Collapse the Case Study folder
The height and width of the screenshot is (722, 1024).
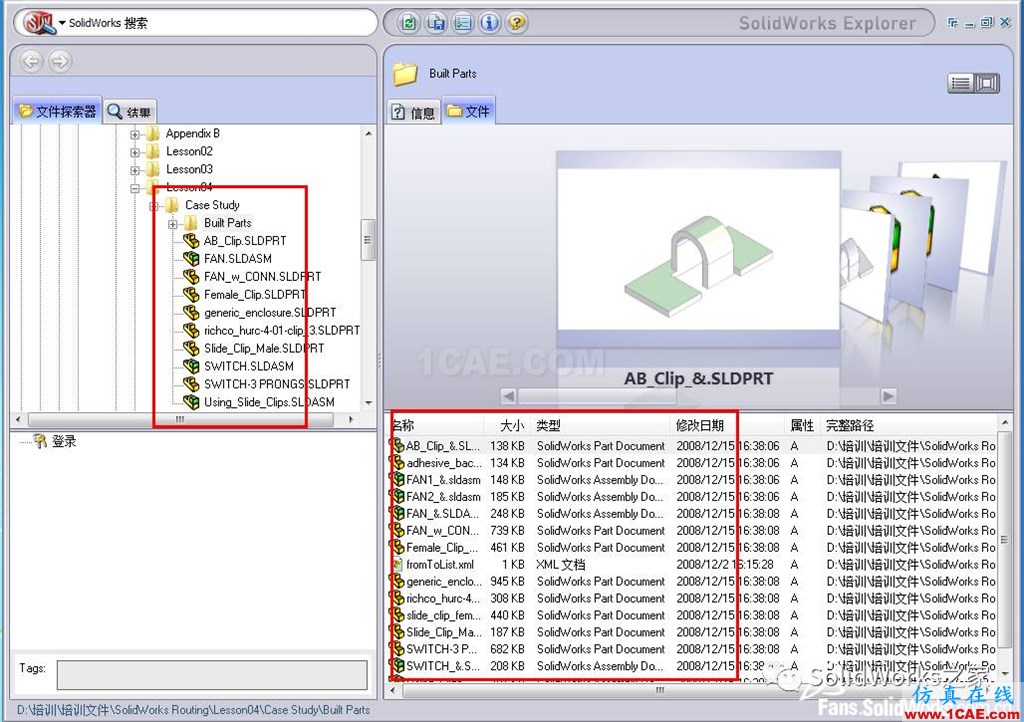click(153, 206)
